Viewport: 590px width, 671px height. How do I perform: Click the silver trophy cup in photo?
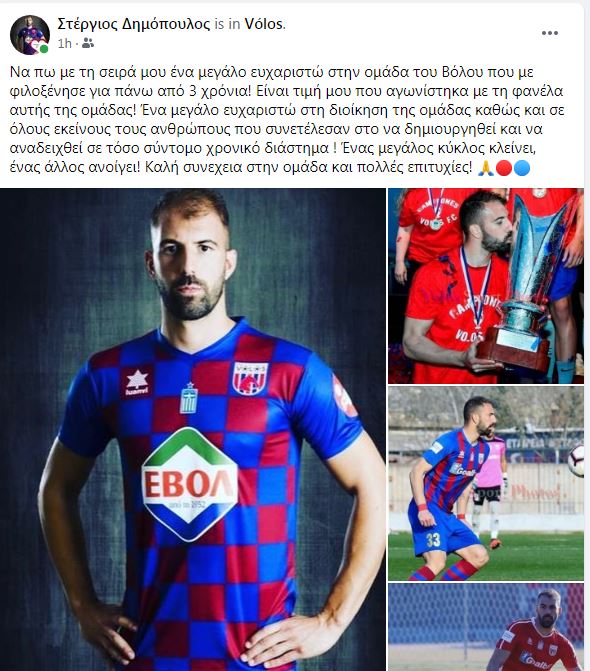[x=531, y=282]
